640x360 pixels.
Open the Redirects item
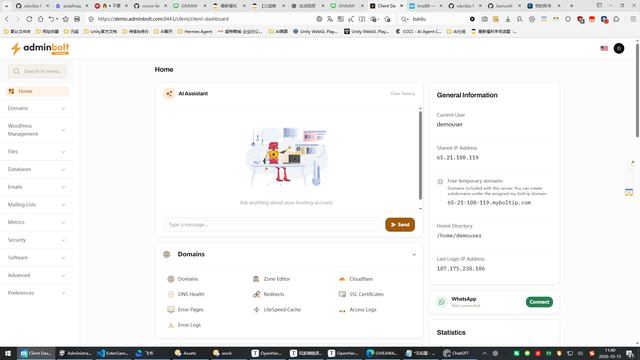tap(269, 294)
